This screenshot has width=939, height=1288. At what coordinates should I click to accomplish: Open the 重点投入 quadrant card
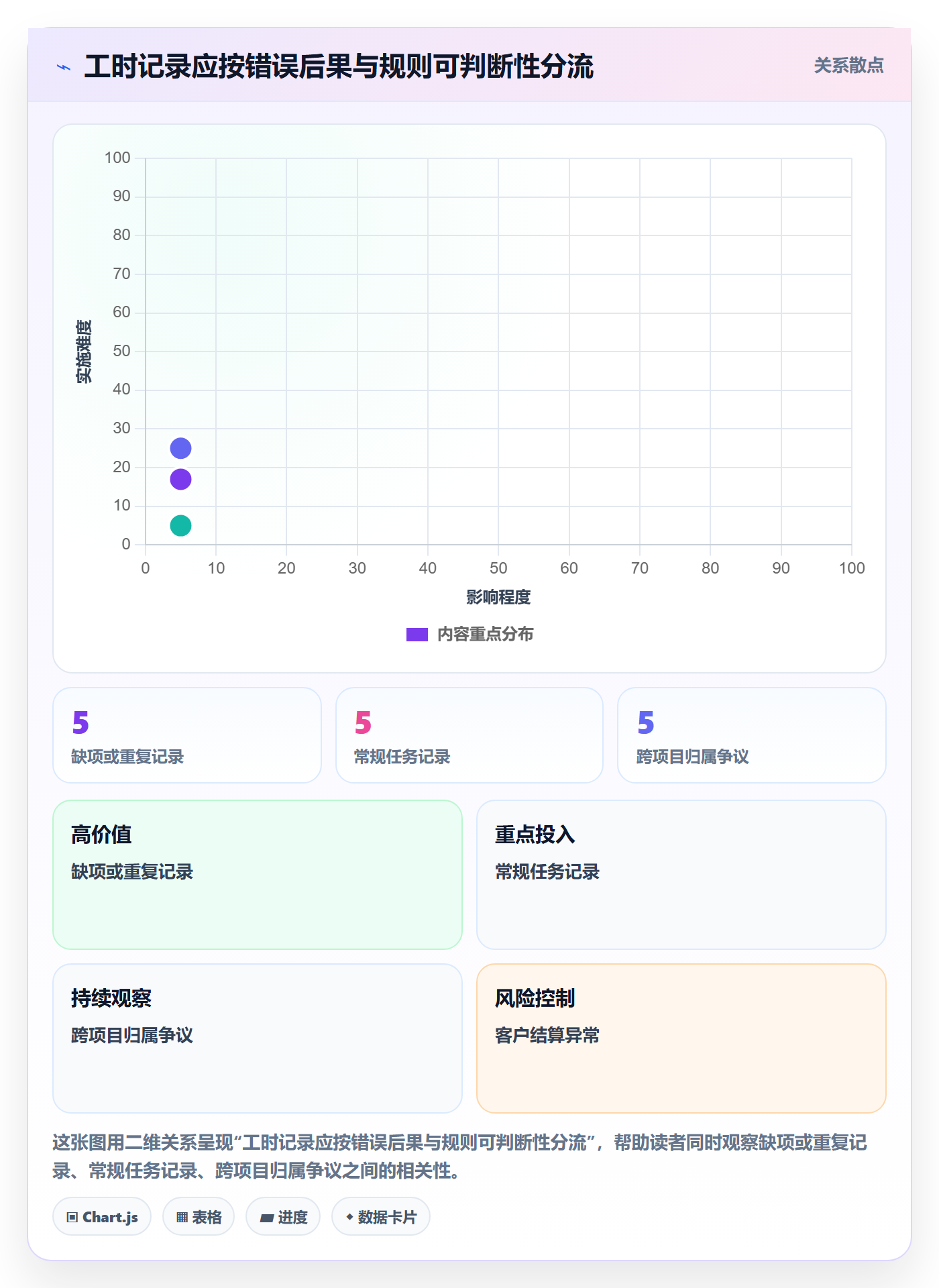point(681,874)
